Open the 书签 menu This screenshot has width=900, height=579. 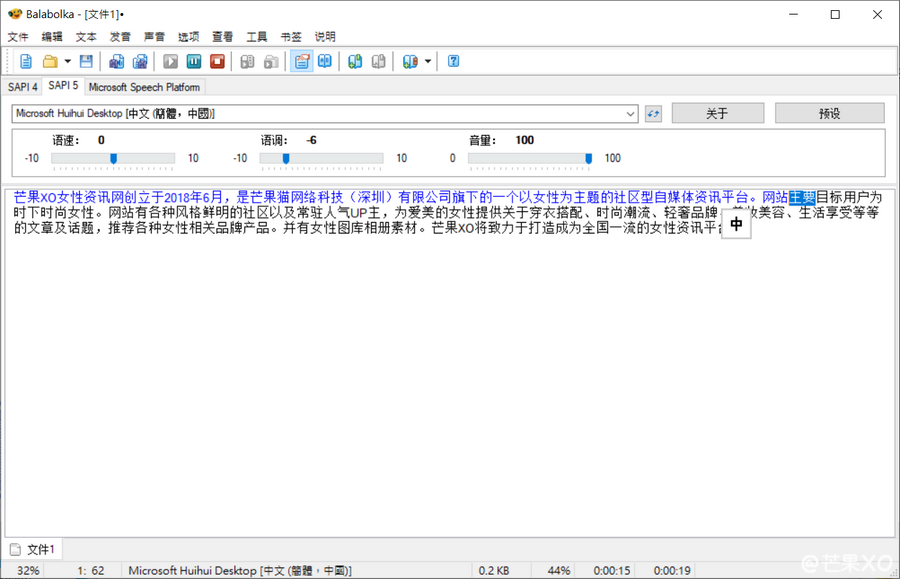pos(291,37)
